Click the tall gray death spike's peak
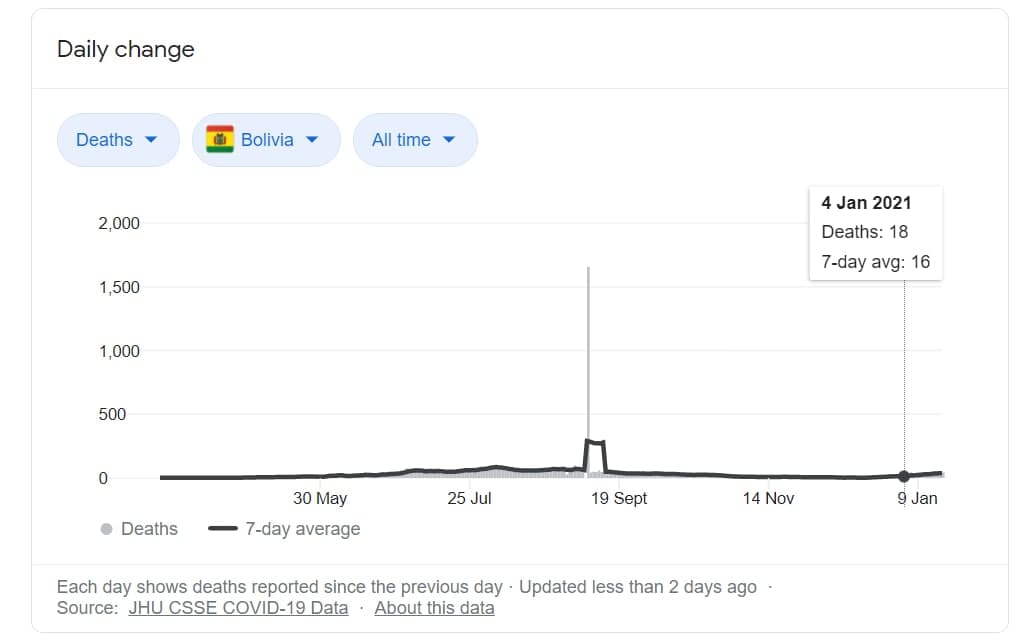The image size is (1024, 643). [x=588, y=269]
